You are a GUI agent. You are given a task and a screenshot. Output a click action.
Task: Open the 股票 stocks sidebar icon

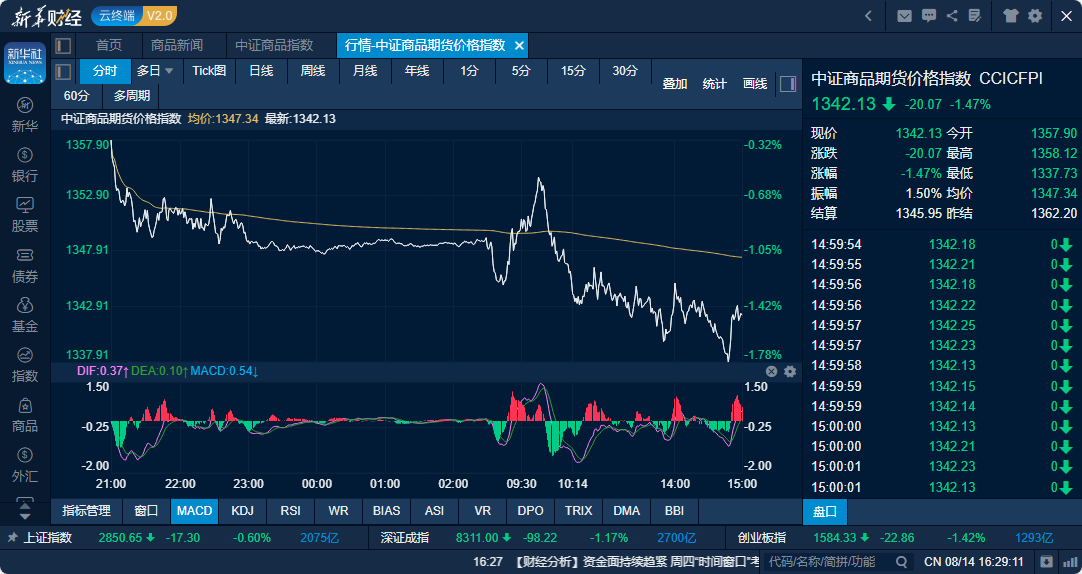point(25,214)
